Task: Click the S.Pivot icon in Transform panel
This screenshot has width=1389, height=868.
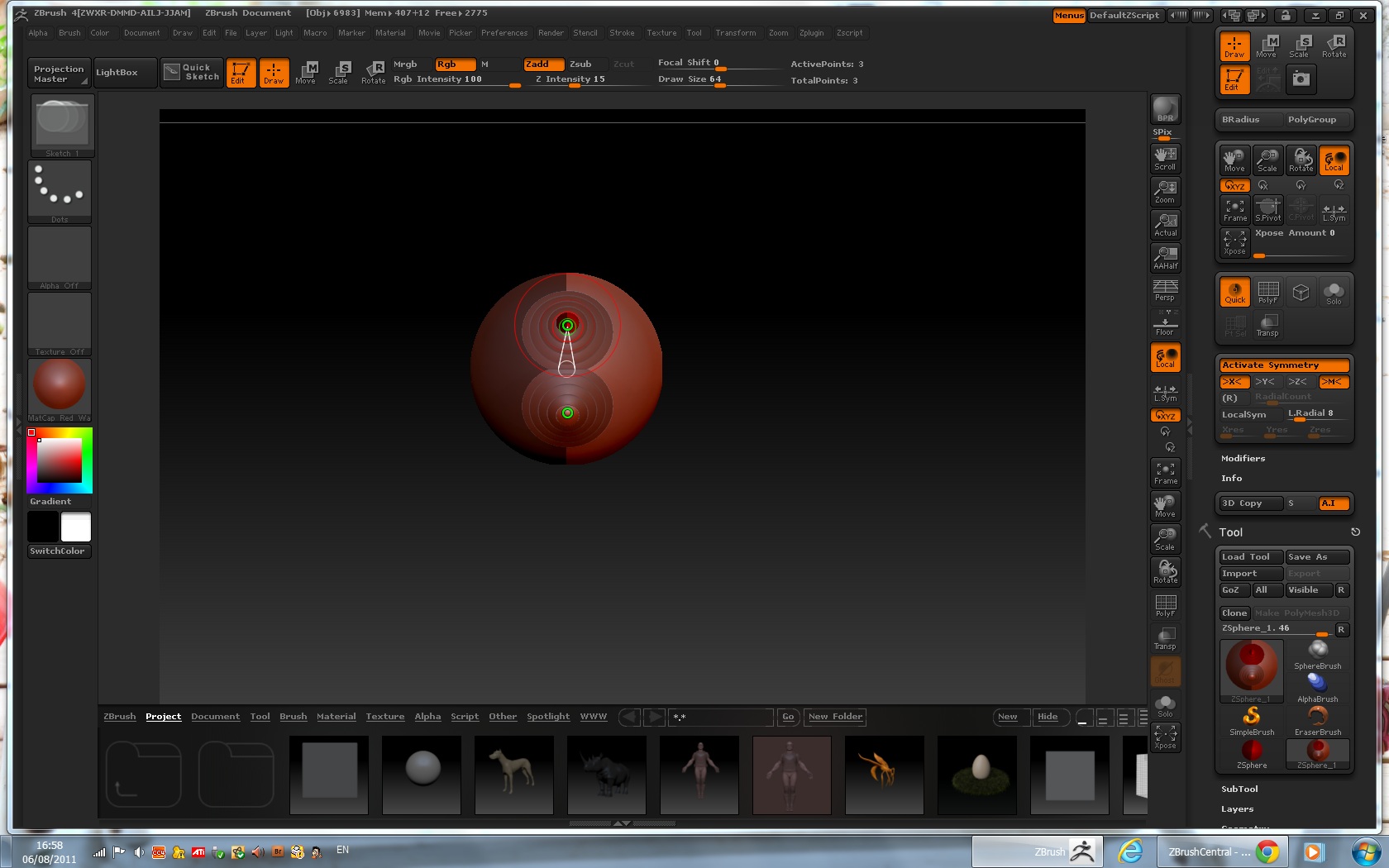Action: pos(1267,209)
